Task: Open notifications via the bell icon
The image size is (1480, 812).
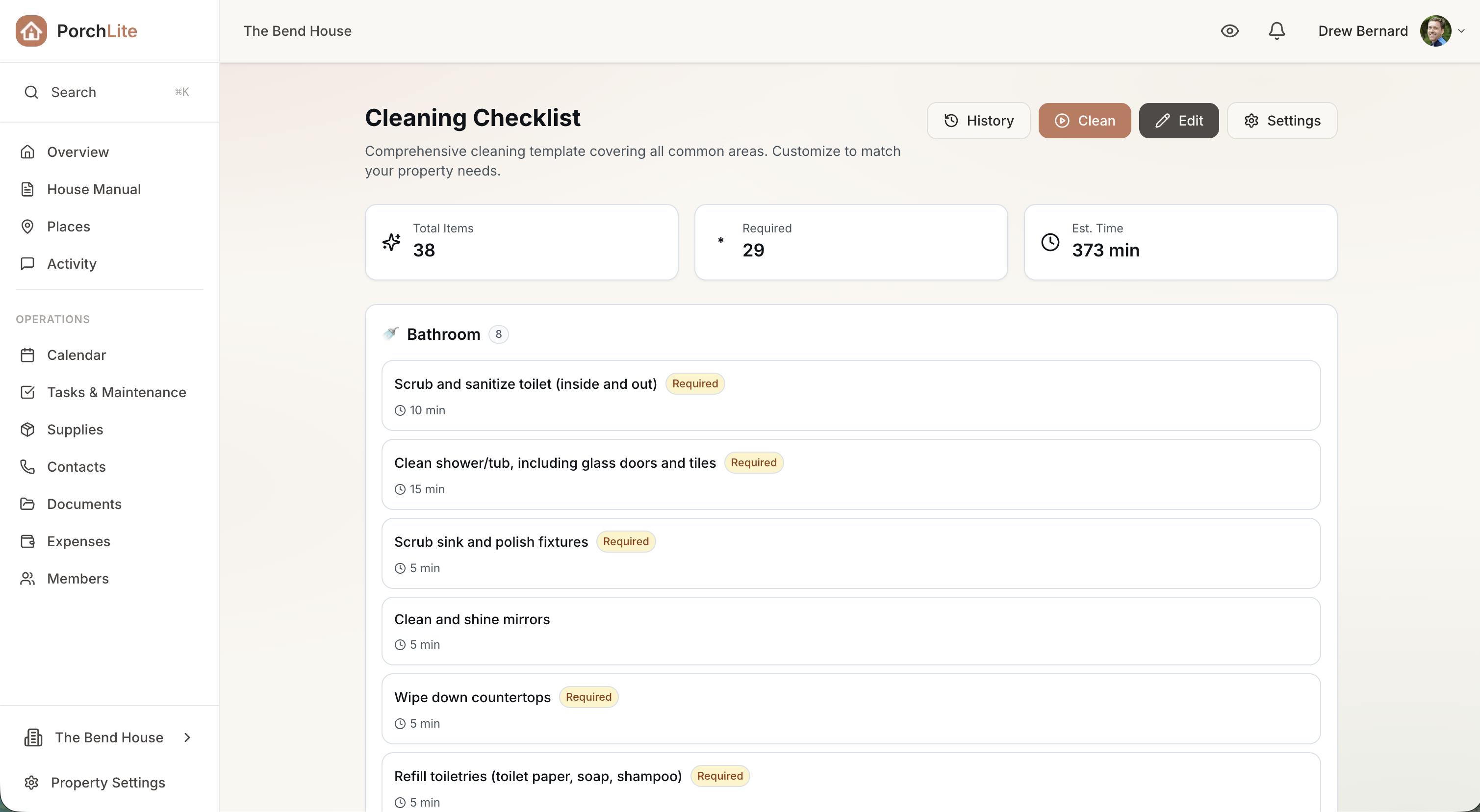Action: point(1276,30)
